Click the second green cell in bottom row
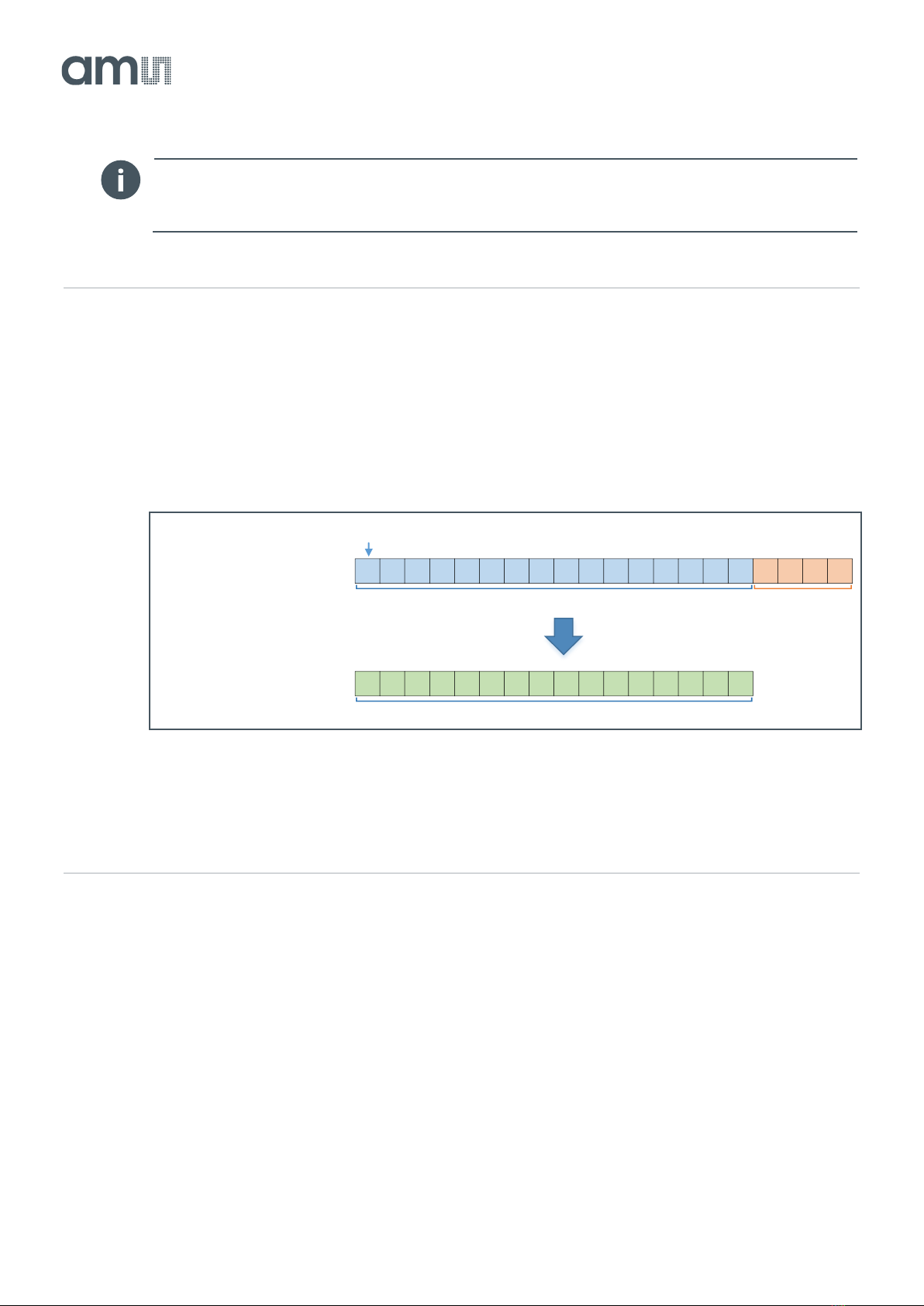The height and width of the screenshot is (1306, 924). click(392, 684)
